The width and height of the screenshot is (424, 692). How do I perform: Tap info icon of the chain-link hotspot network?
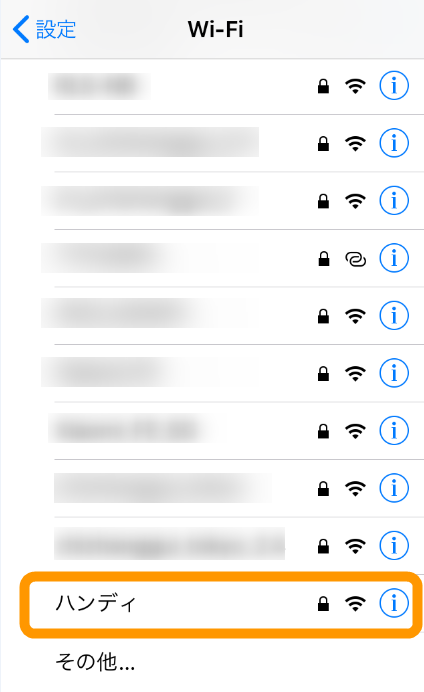394,258
